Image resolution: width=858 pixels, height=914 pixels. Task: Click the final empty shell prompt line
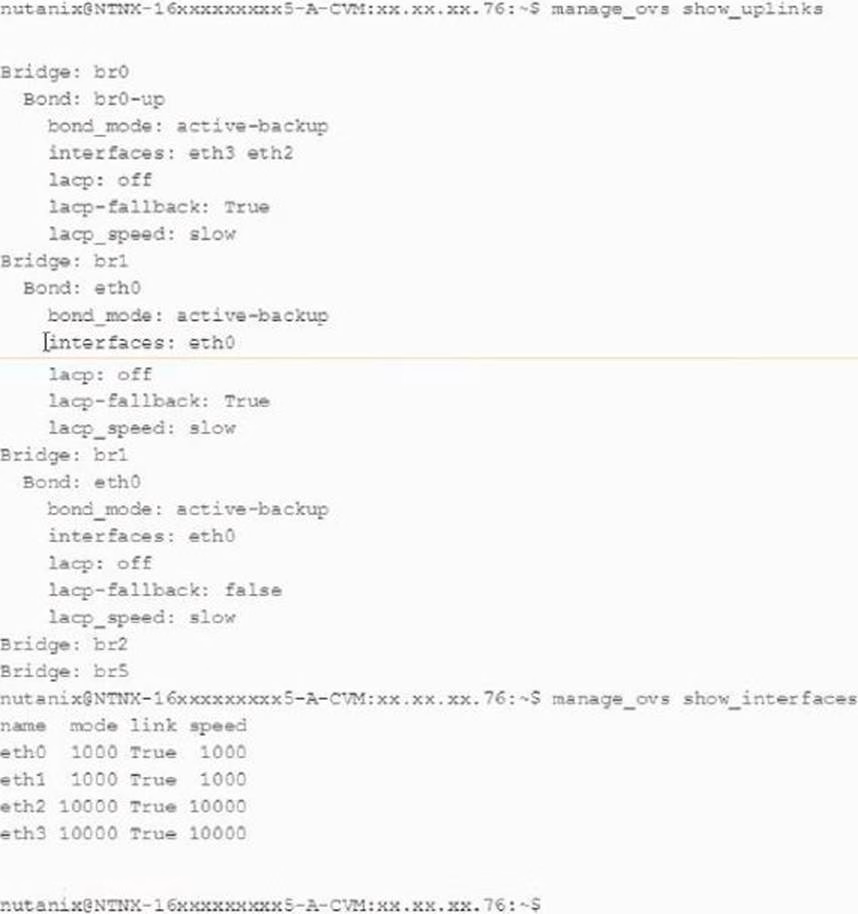(270, 904)
